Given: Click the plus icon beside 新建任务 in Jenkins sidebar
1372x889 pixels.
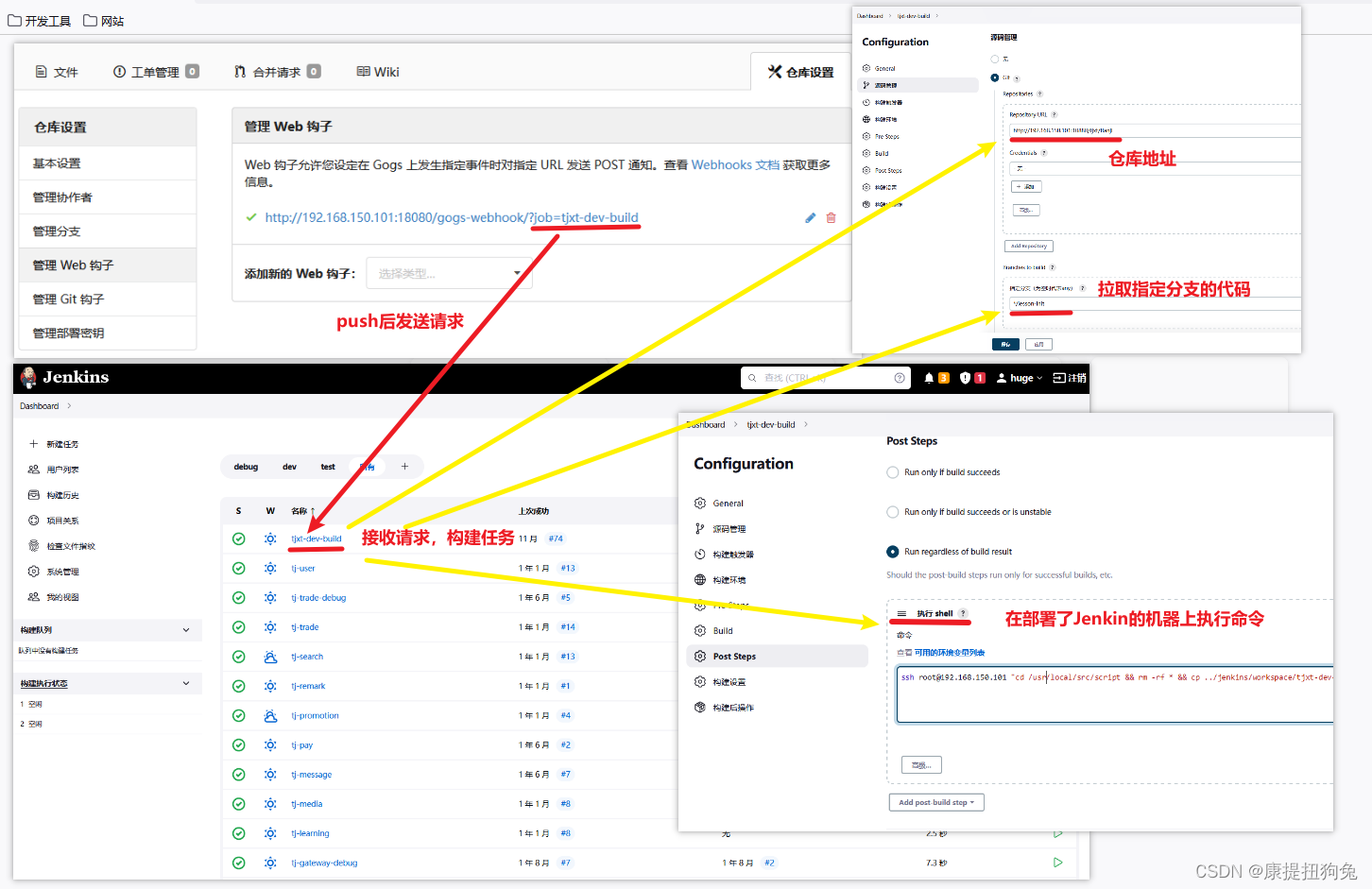Looking at the screenshot, I should [34, 444].
